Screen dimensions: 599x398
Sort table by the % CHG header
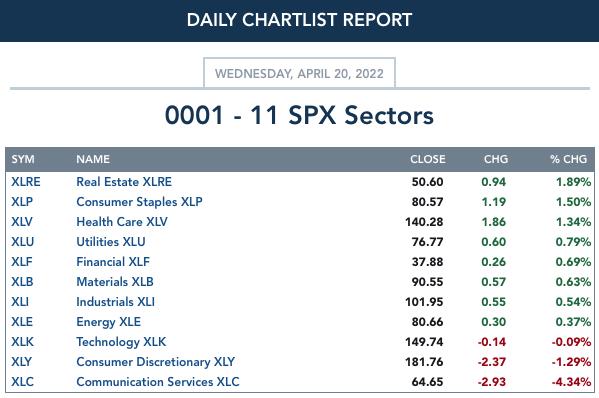coord(568,159)
